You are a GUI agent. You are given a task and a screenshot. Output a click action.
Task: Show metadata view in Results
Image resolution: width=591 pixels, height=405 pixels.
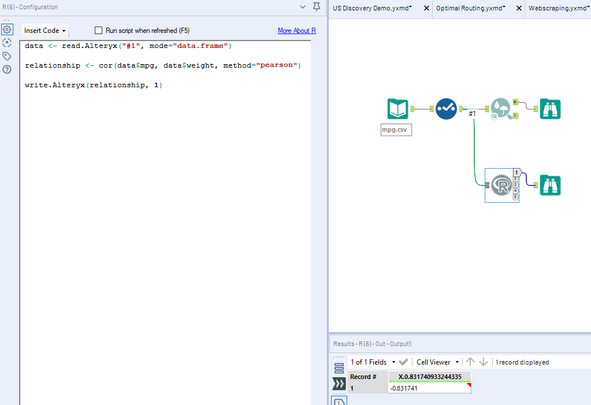click(x=339, y=368)
